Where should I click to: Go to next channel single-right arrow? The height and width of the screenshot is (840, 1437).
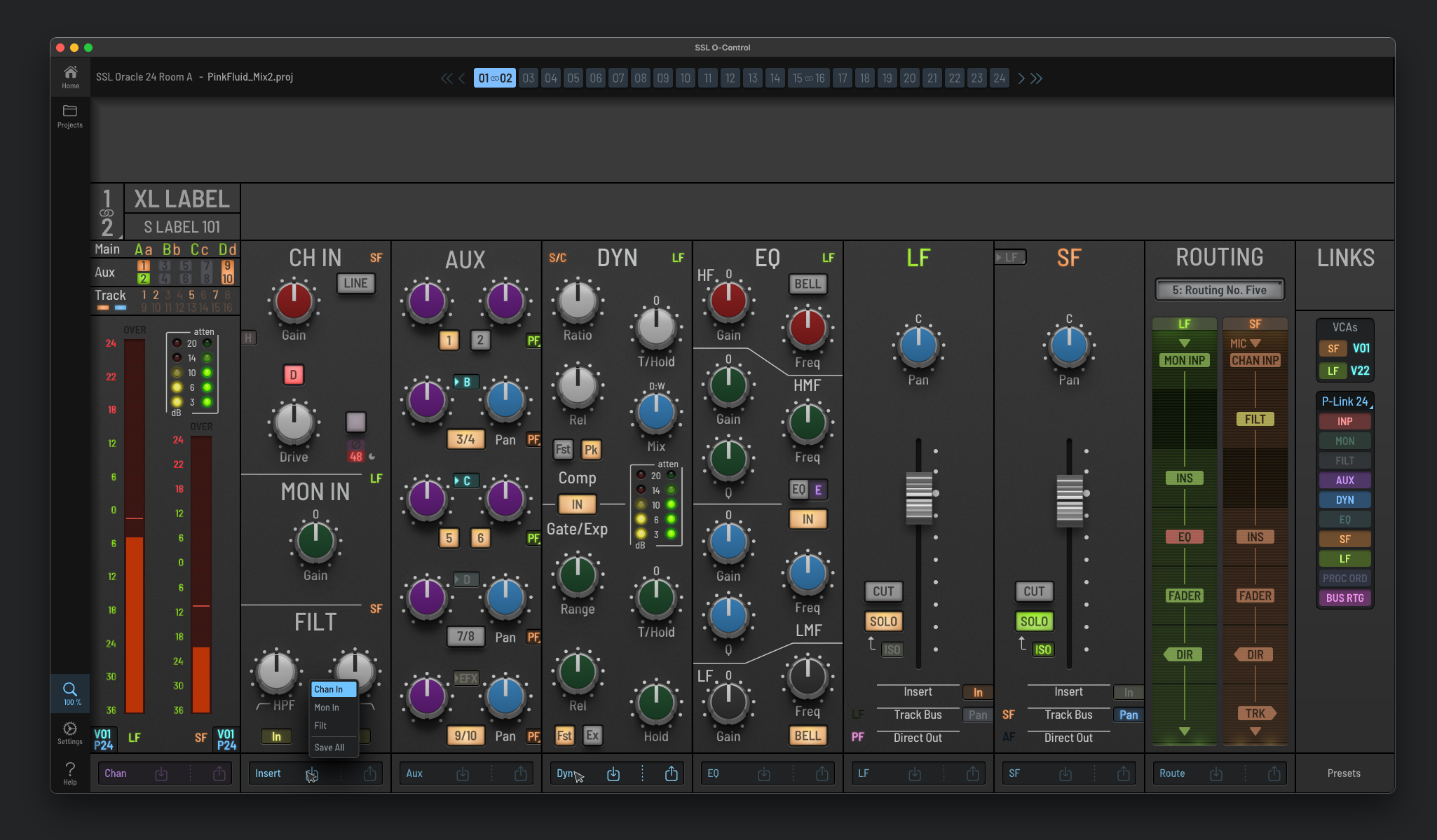click(1021, 78)
